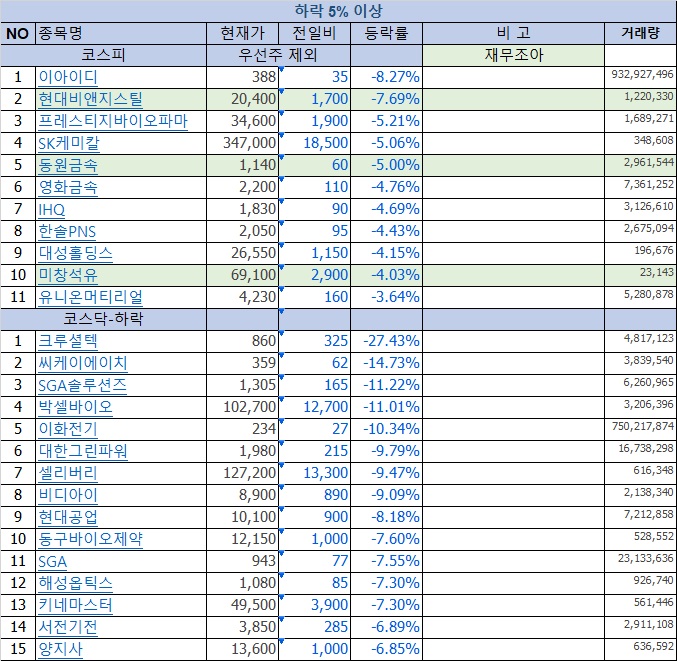Open the 비디아이 stock link

68,496
